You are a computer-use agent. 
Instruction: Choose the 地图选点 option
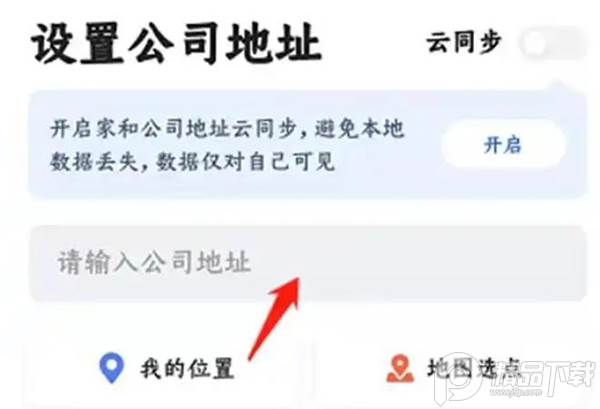point(474,369)
